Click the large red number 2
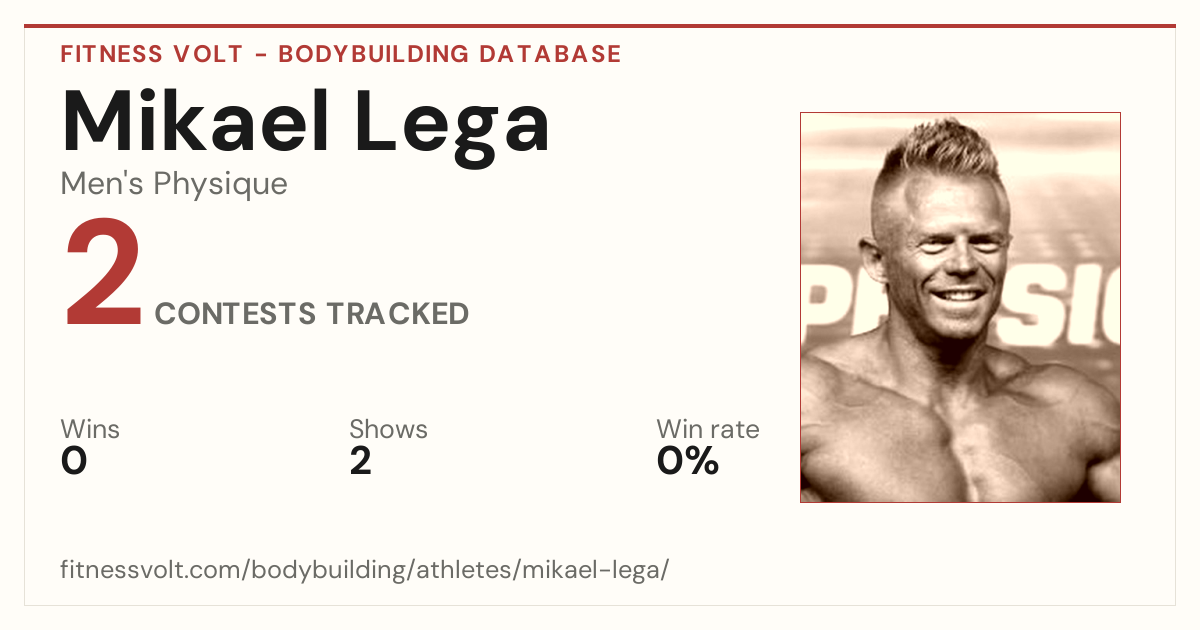Viewport: 1200px width, 630px height. (x=105, y=274)
